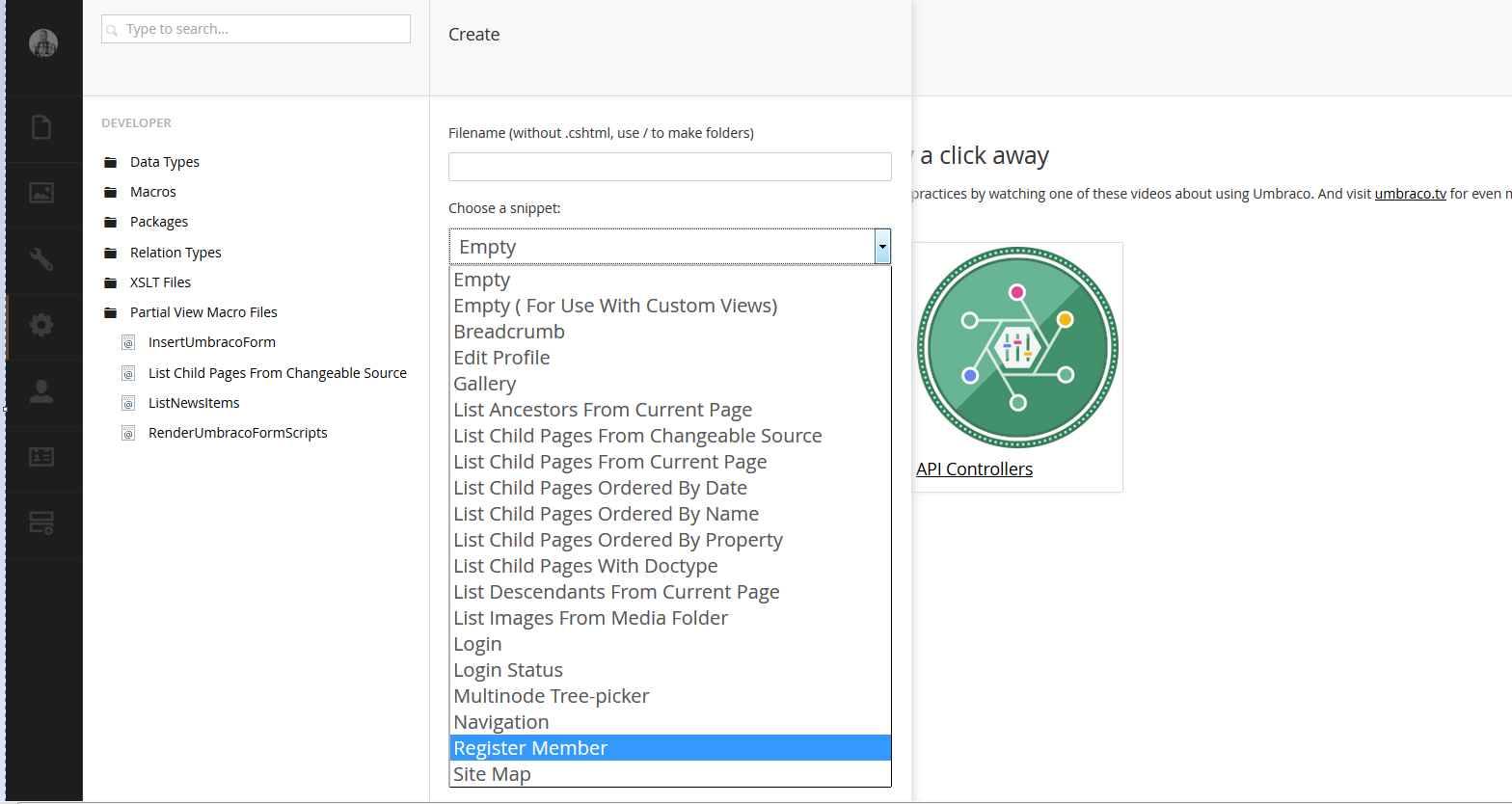Open the Media section image icon
The image size is (1512, 804).
tap(41, 193)
